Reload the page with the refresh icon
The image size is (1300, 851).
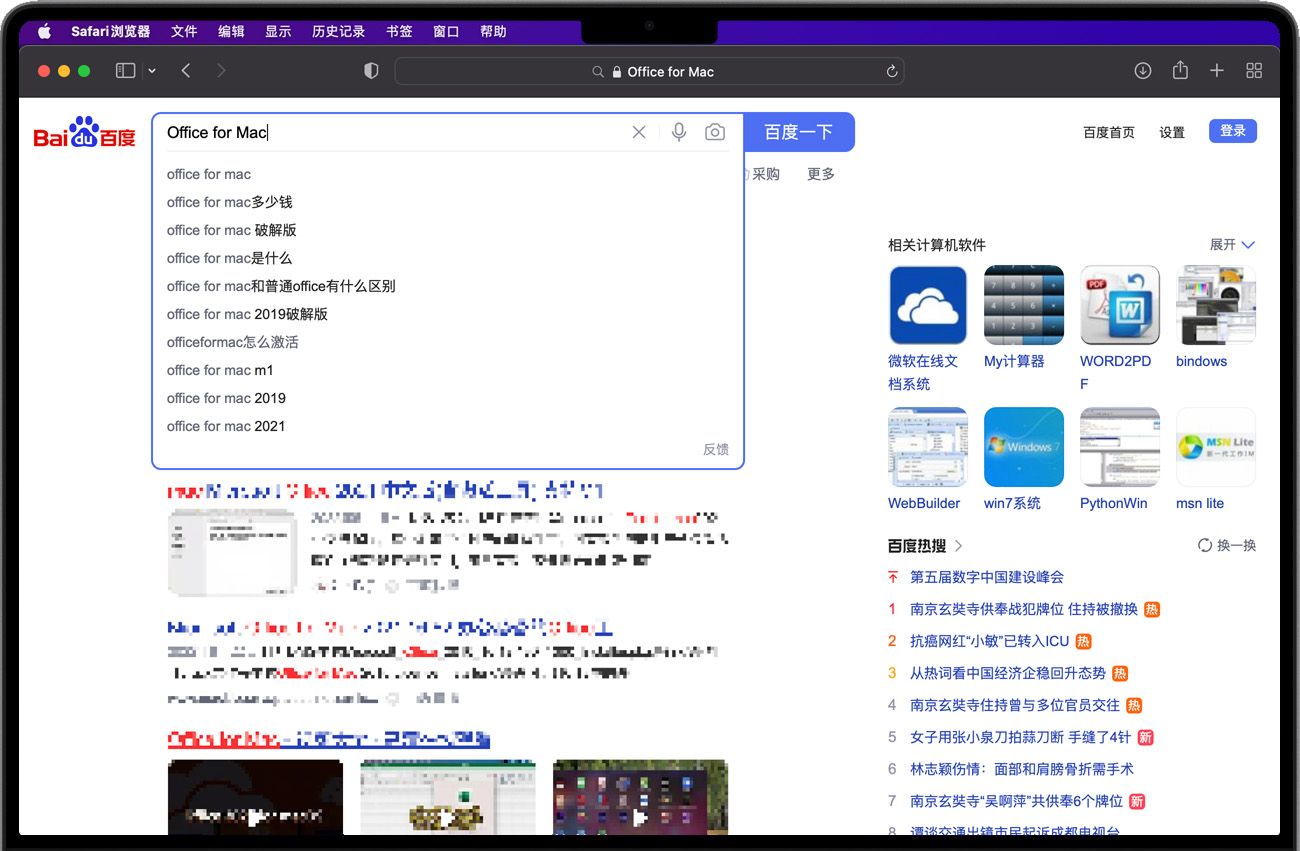pos(892,72)
